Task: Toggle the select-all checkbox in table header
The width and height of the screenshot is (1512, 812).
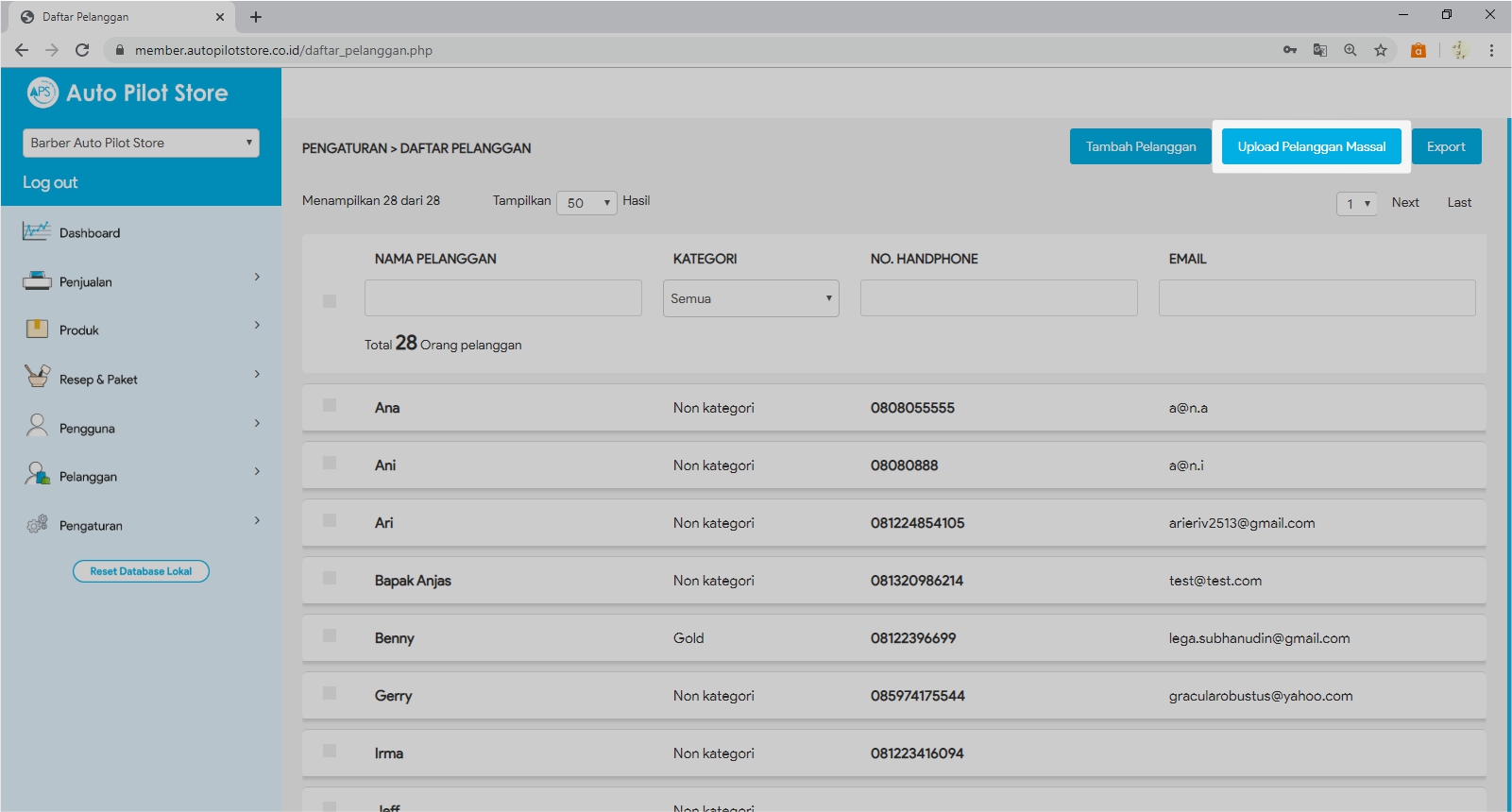Action: pyautogui.click(x=330, y=301)
